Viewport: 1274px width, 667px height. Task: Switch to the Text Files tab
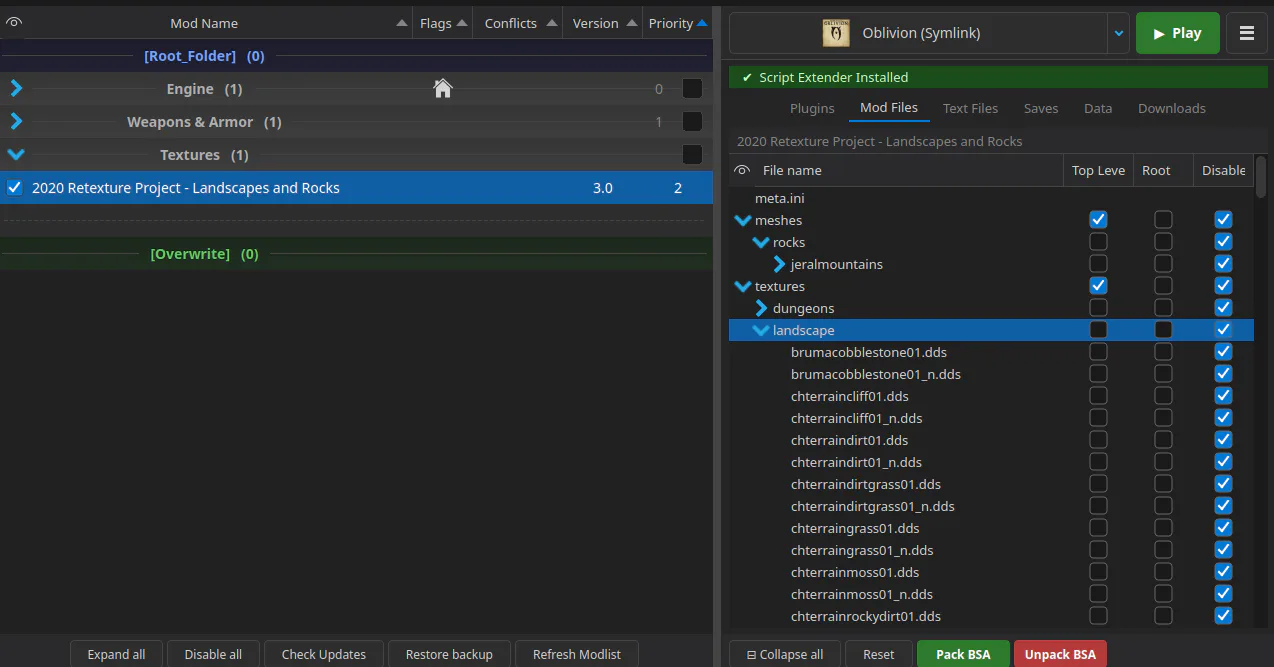[970, 108]
